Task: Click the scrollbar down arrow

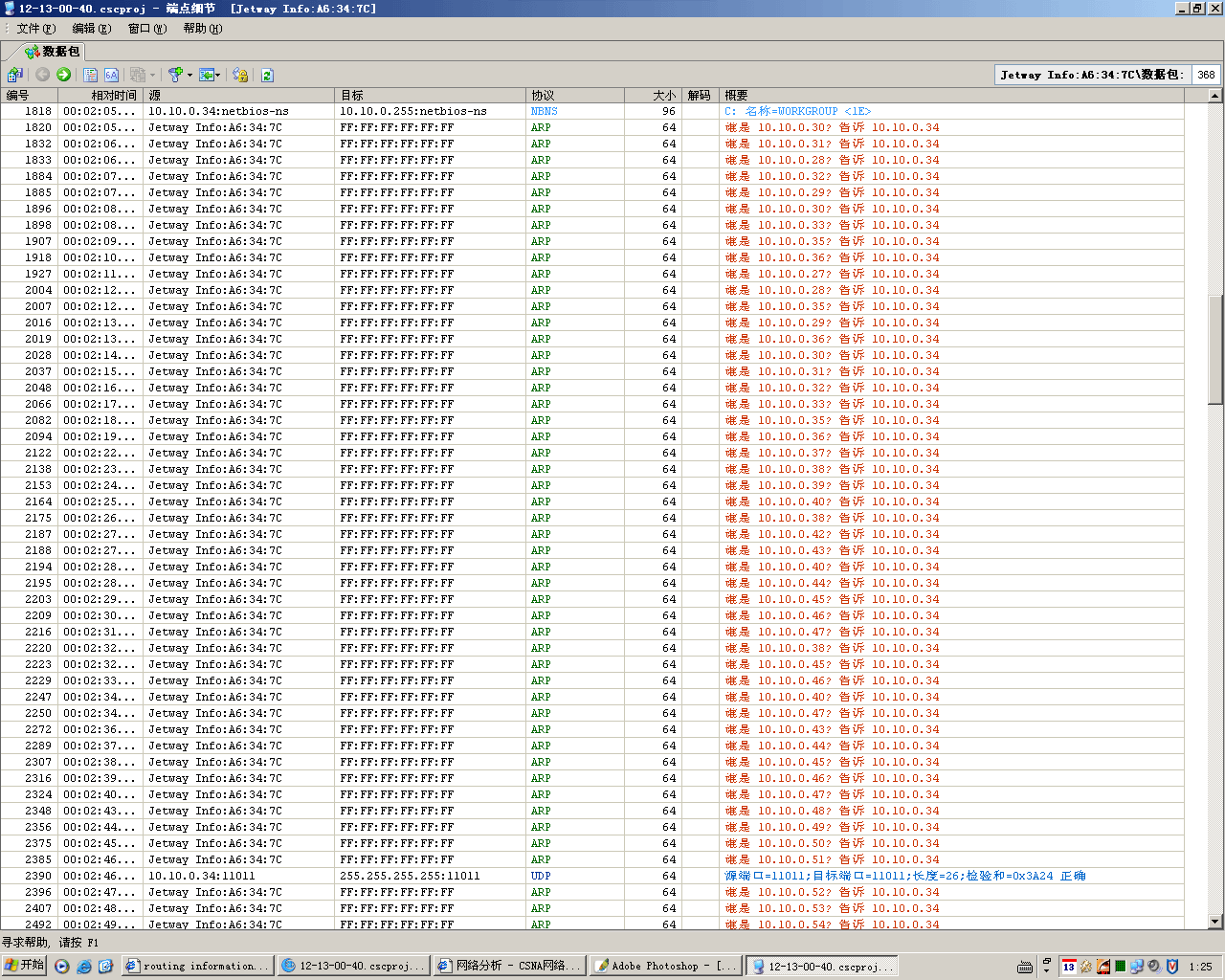Action: pyautogui.click(x=1215, y=922)
